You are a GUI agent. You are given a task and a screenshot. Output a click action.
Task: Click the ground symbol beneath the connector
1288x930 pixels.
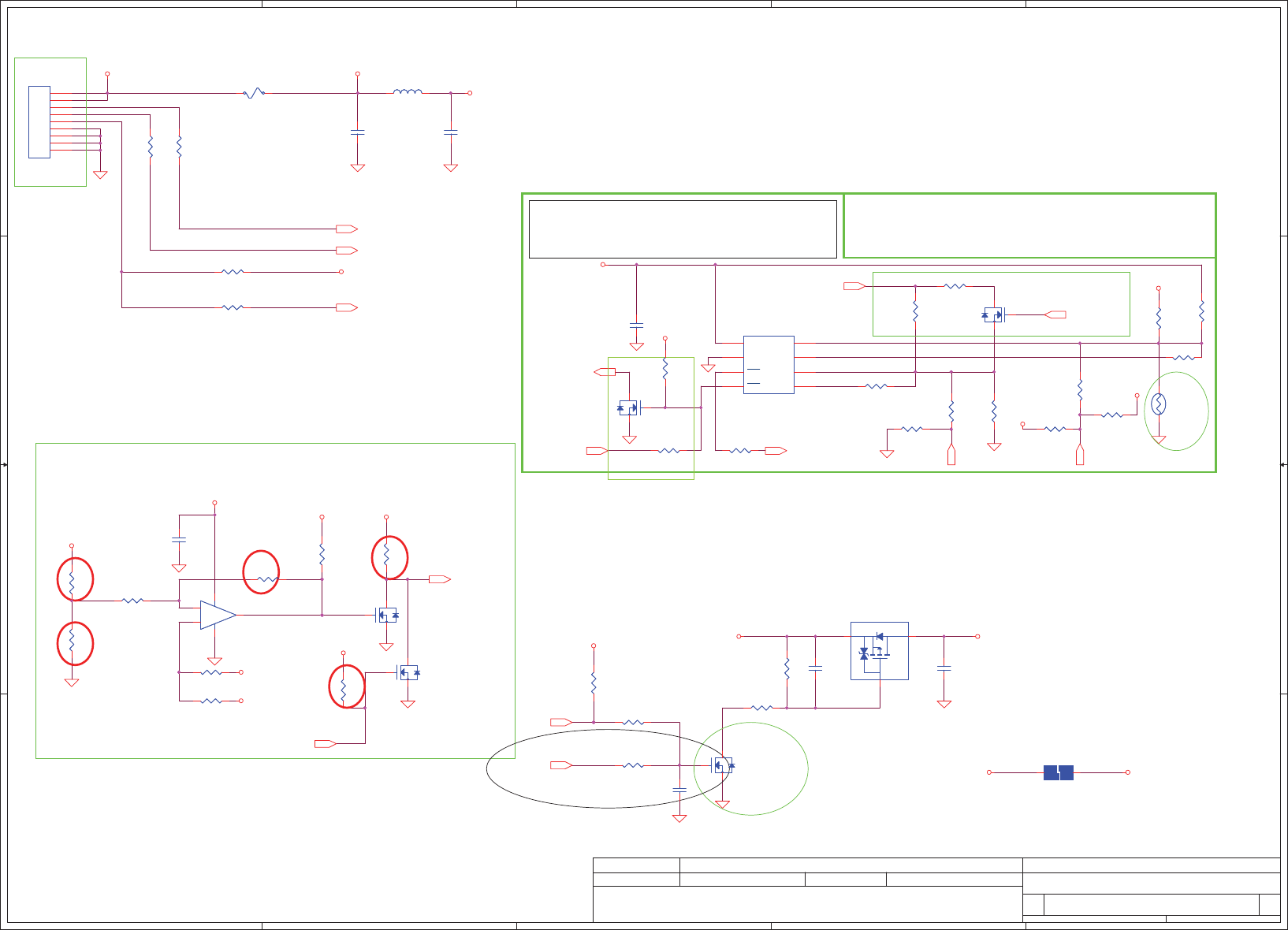click(100, 175)
